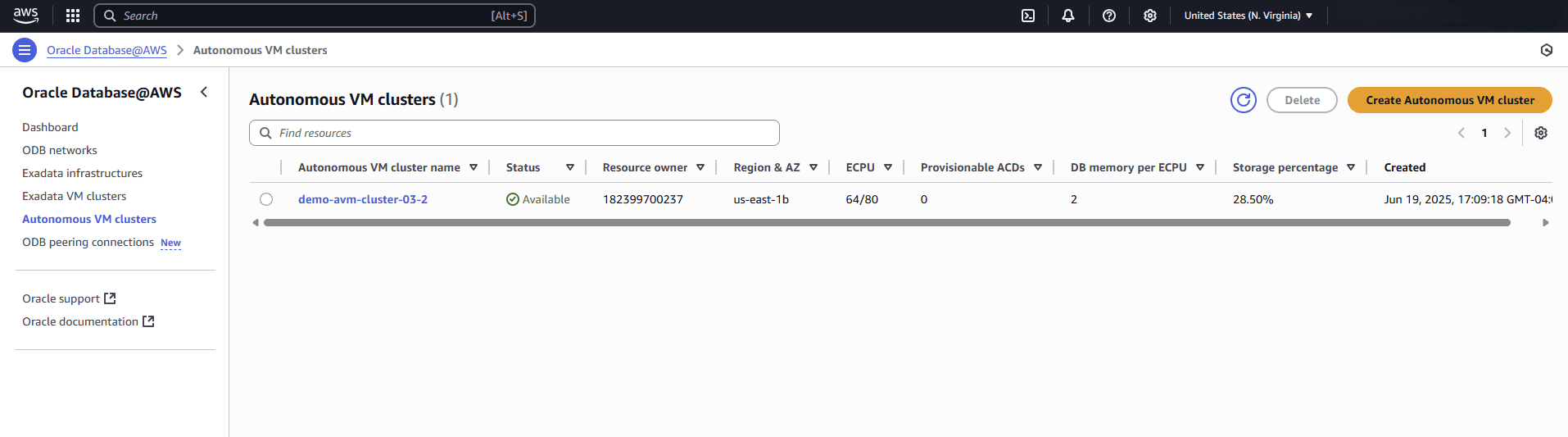Sort by Resource owner column arrow
The height and width of the screenshot is (437, 1568).
coord(700,167)
